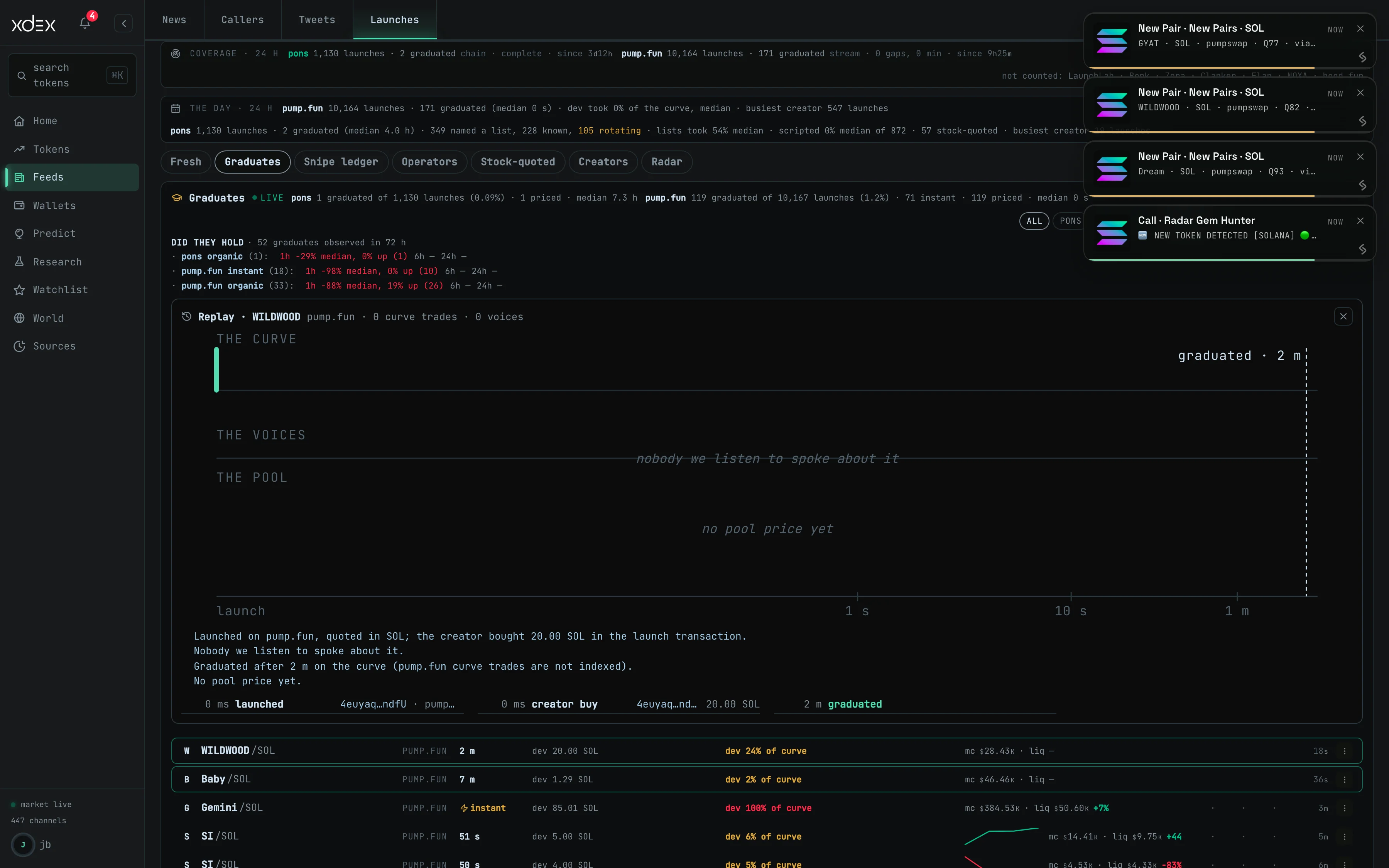Switch to the News tab
This screenshot has width=1389, height=868.
(174, 20)
